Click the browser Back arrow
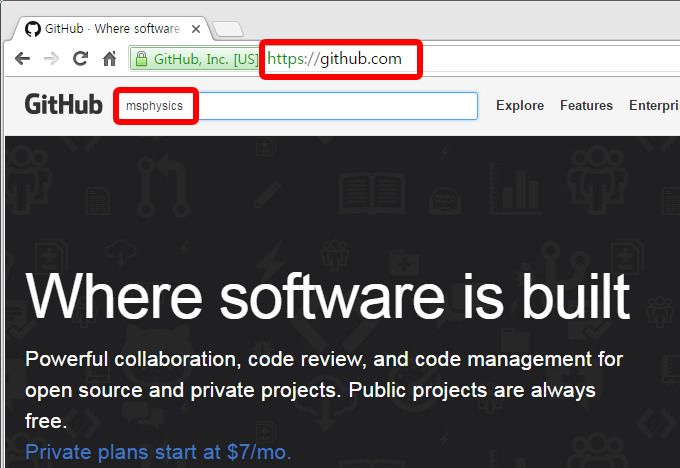This screenshot has height=468, width=680. [x=22, y=58]
